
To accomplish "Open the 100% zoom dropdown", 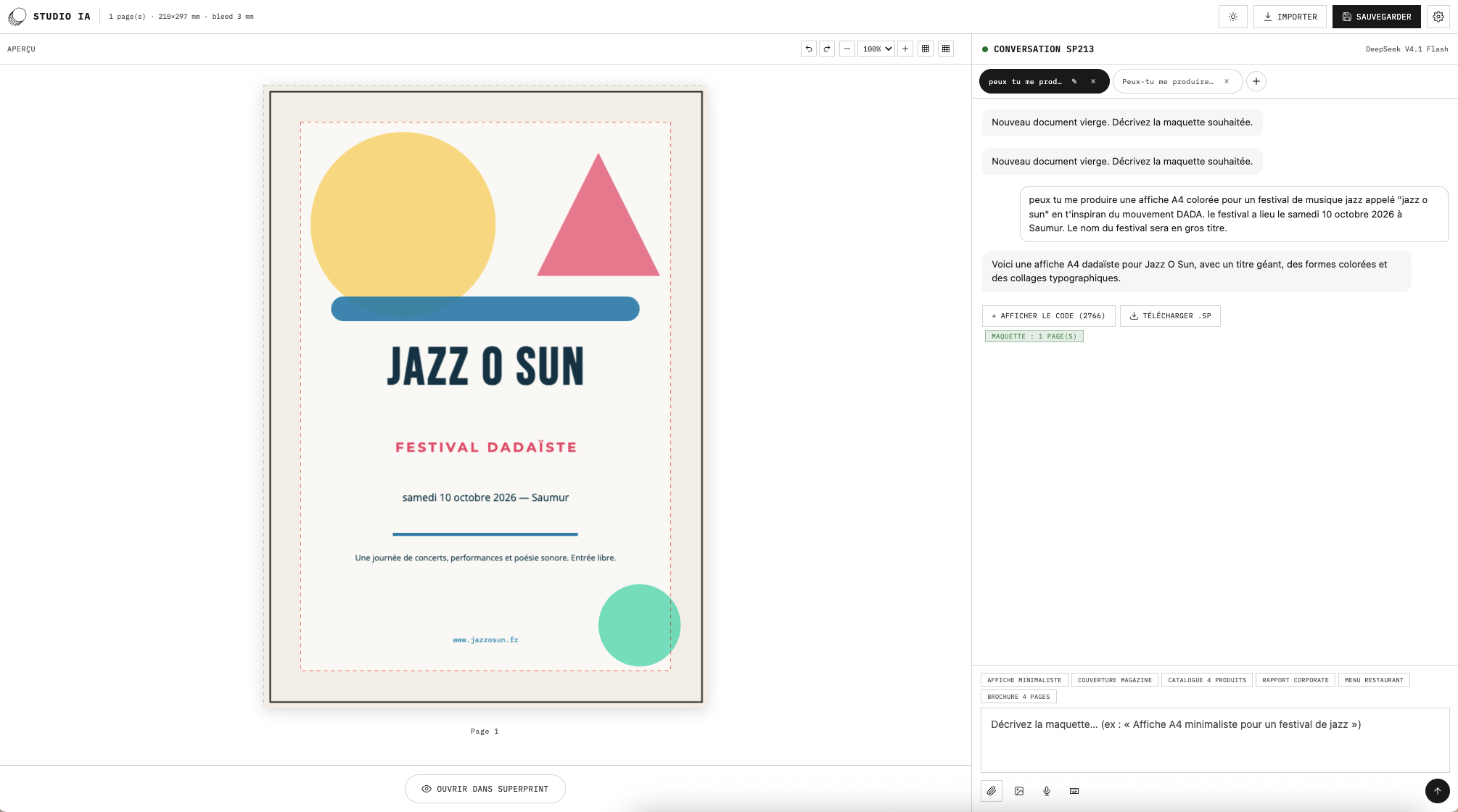I will (876, 49).
